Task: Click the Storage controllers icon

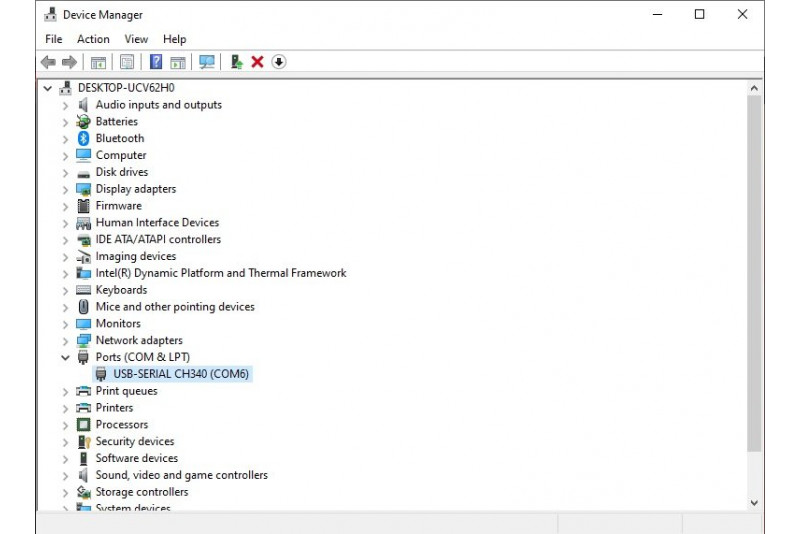Action: [x=83, y=492]
